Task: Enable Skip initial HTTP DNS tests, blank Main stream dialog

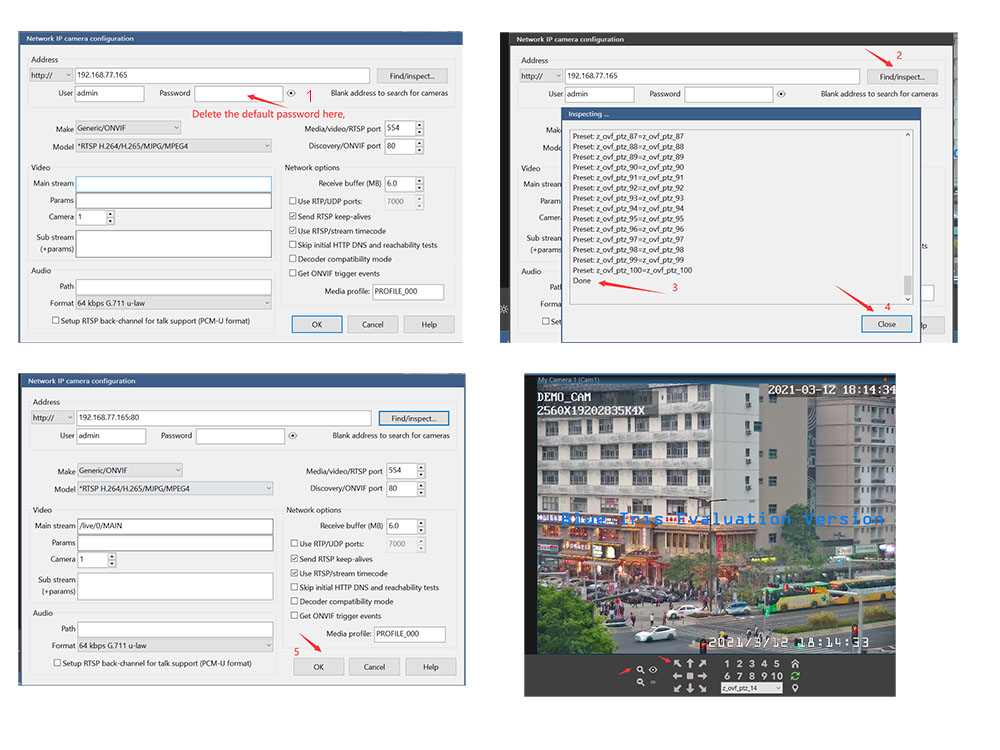Action: pos(293,244)
